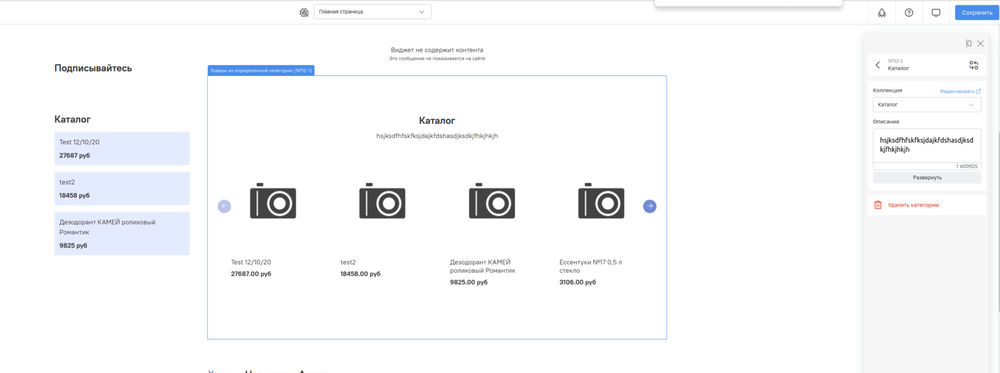This screenshot has height=373, width=1000.
Task: Select the Товары из определенной категории widget tab
Action: 261,70
